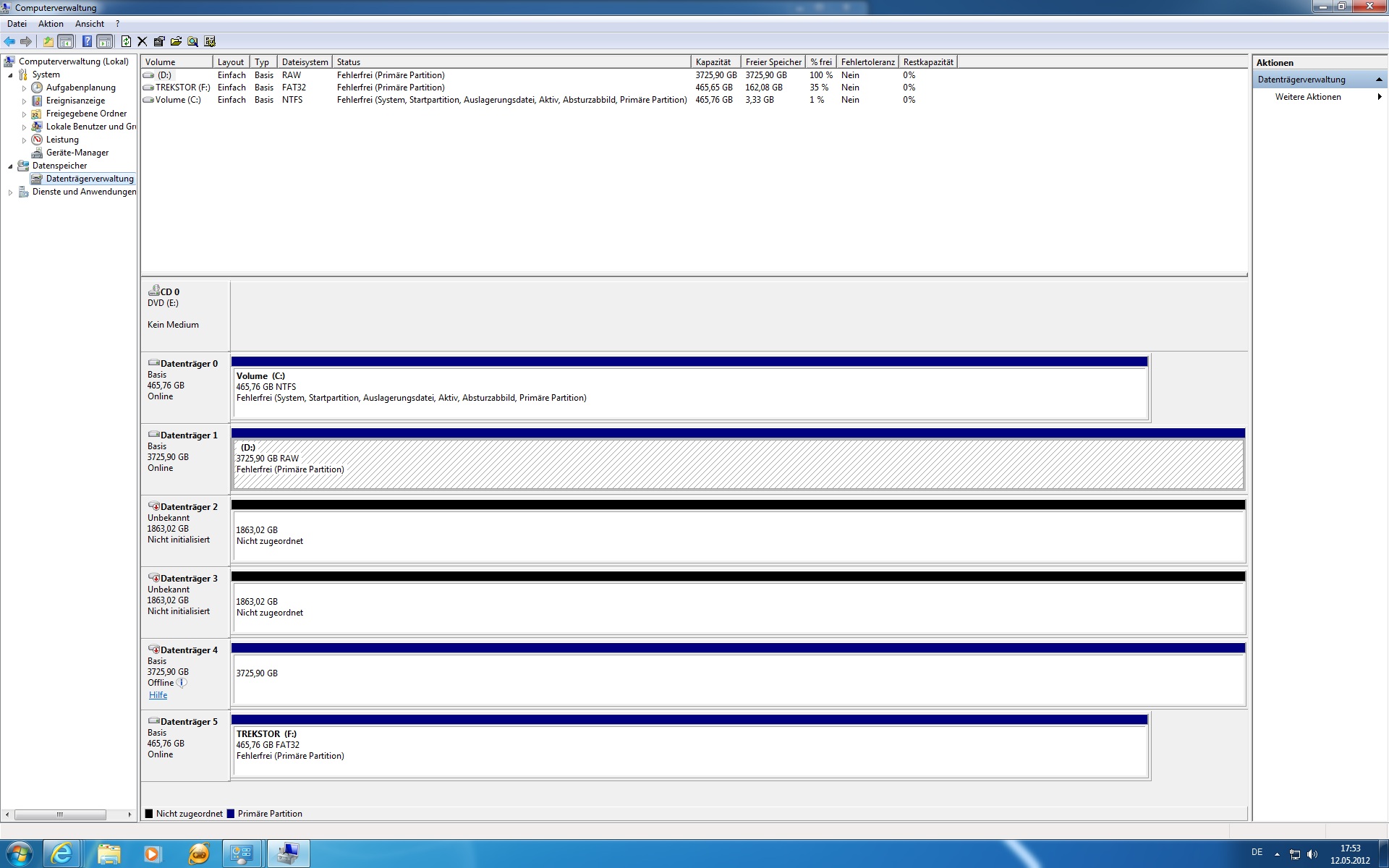
Task: Click the blue Help question mark icon
Action: coord(87,41)
